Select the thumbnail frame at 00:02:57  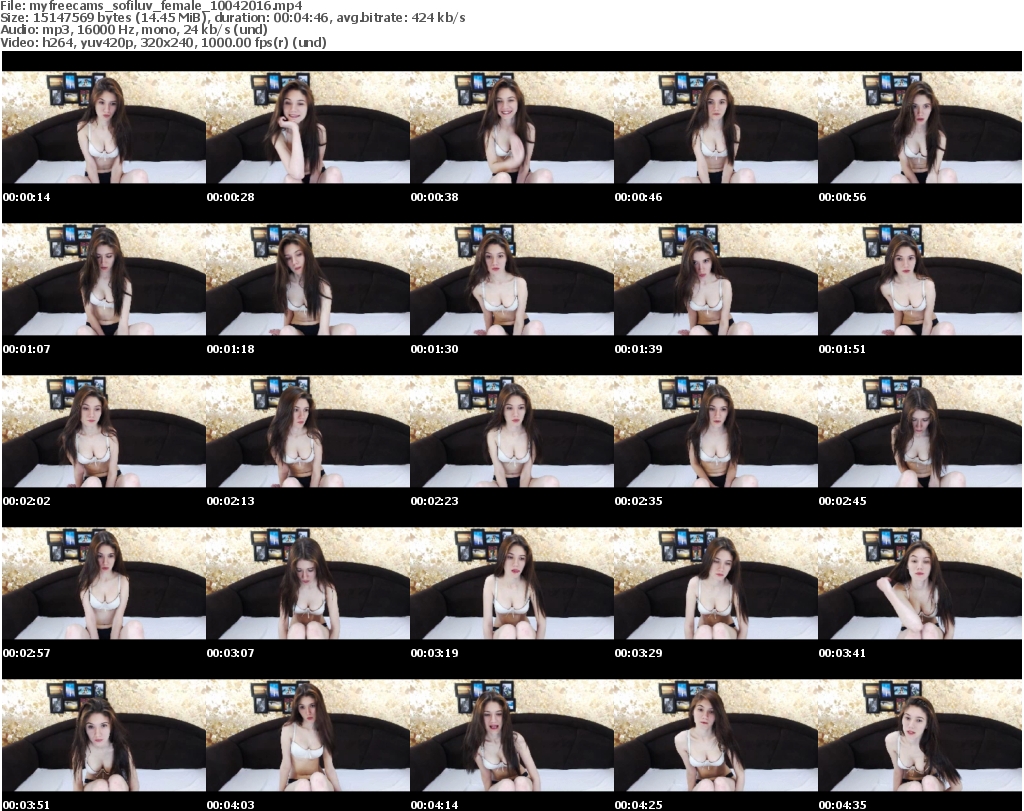104,584
